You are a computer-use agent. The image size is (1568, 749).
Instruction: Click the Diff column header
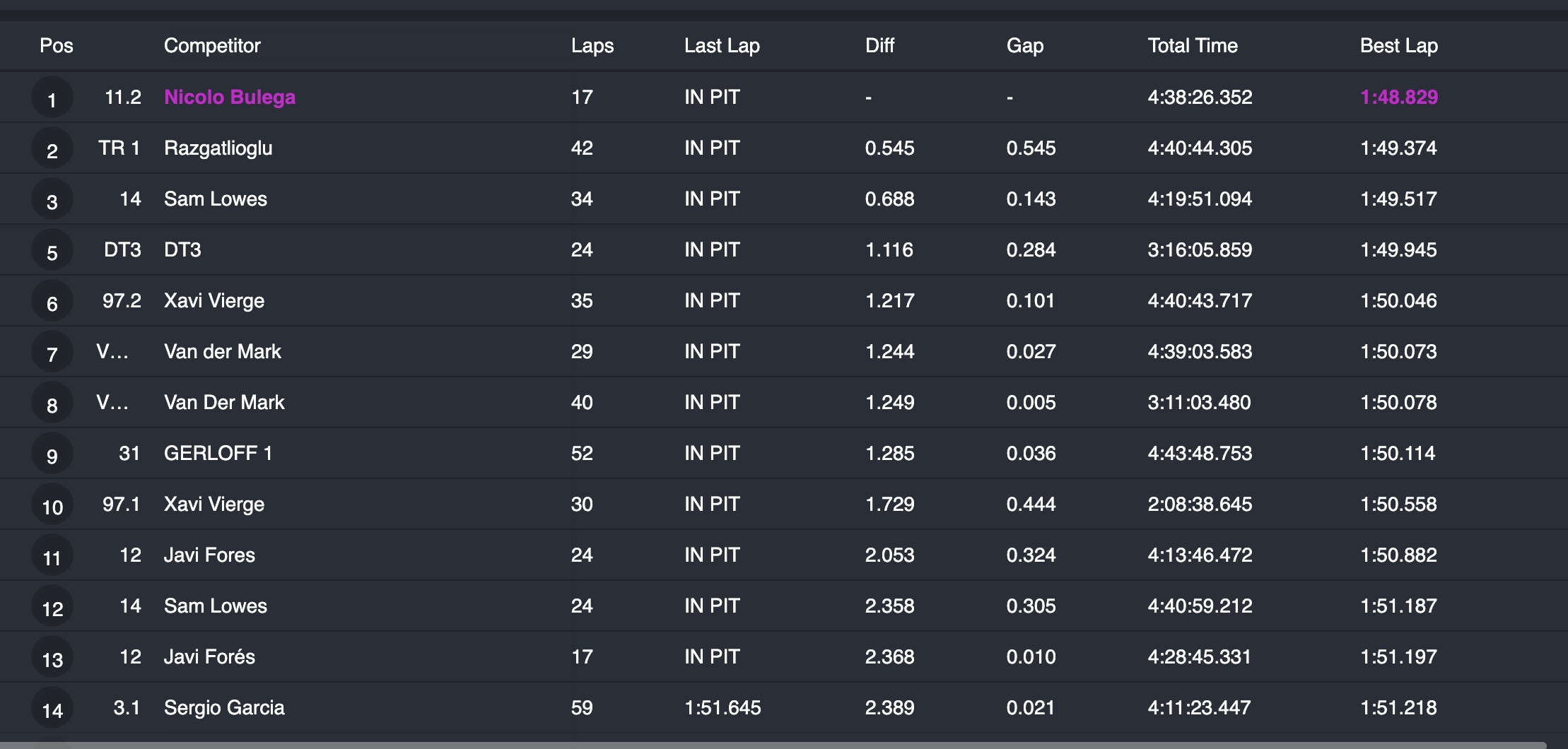tap(879, 46)
